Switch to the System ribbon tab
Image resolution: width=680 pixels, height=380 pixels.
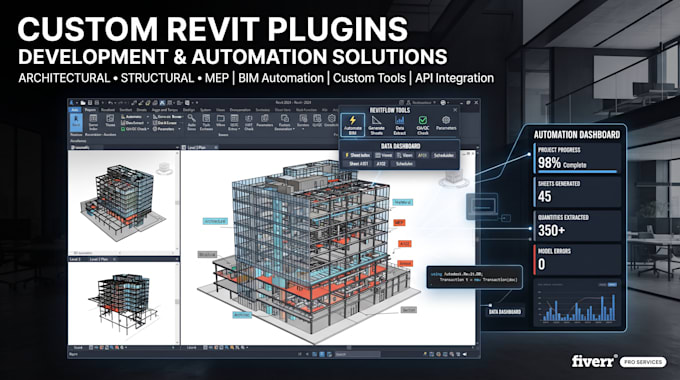tap(205, 110)
